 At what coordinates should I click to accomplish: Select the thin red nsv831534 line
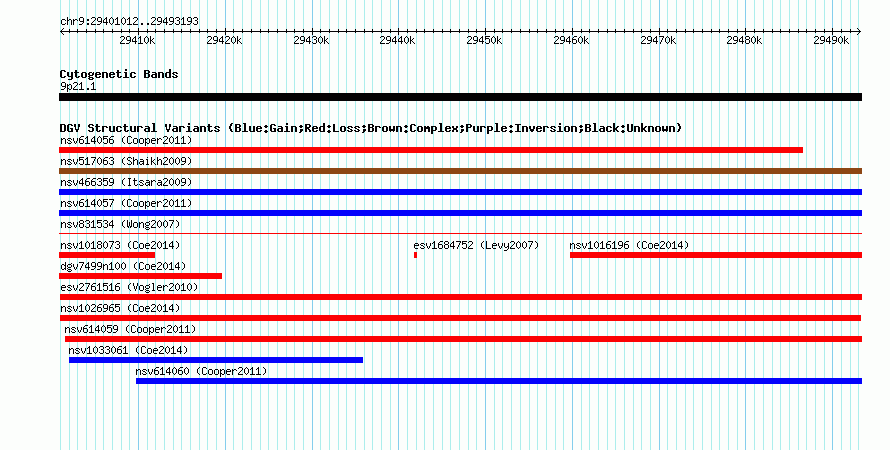[x=460, y=233]
